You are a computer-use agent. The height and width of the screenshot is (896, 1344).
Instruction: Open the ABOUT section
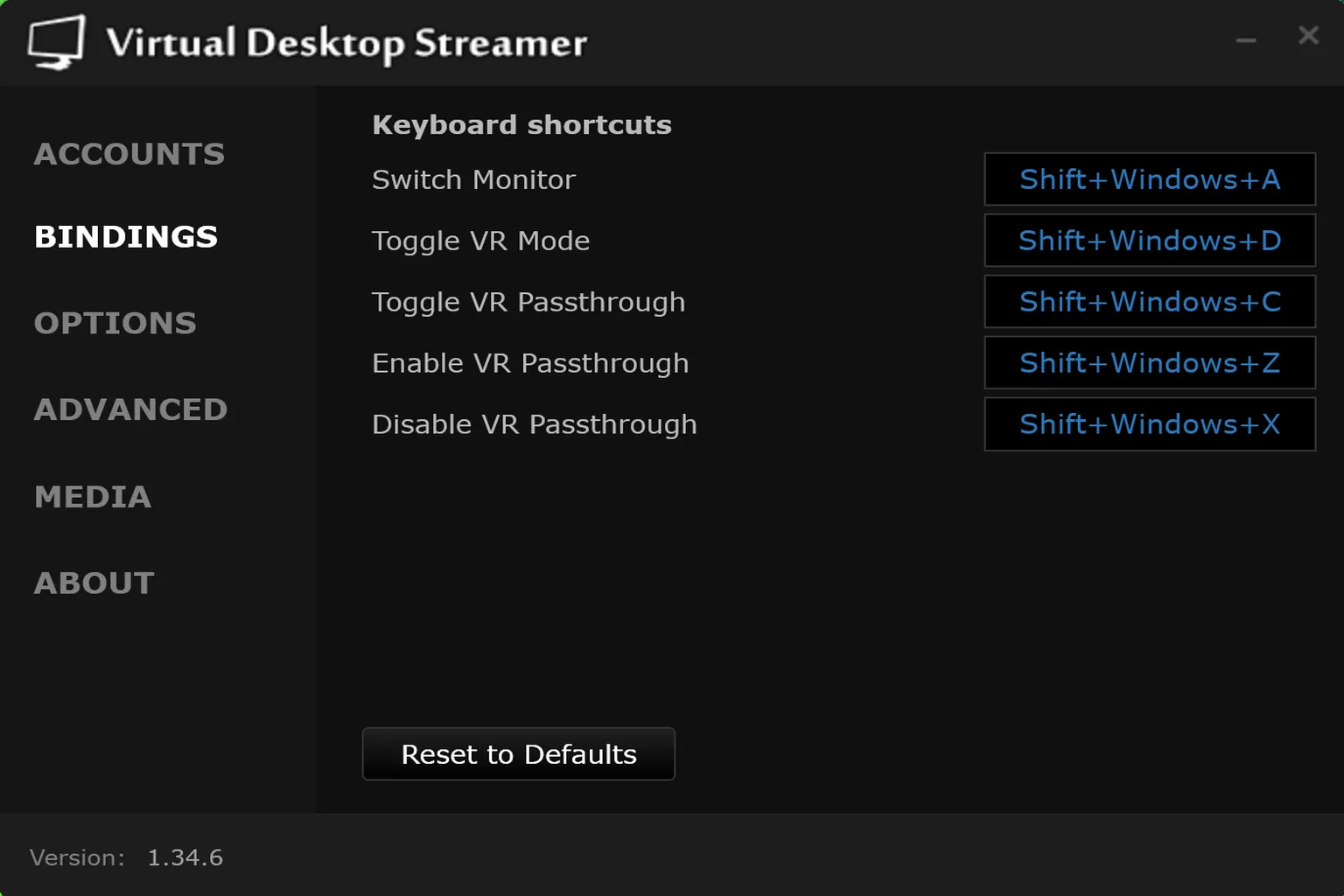(x=94, y=582)
